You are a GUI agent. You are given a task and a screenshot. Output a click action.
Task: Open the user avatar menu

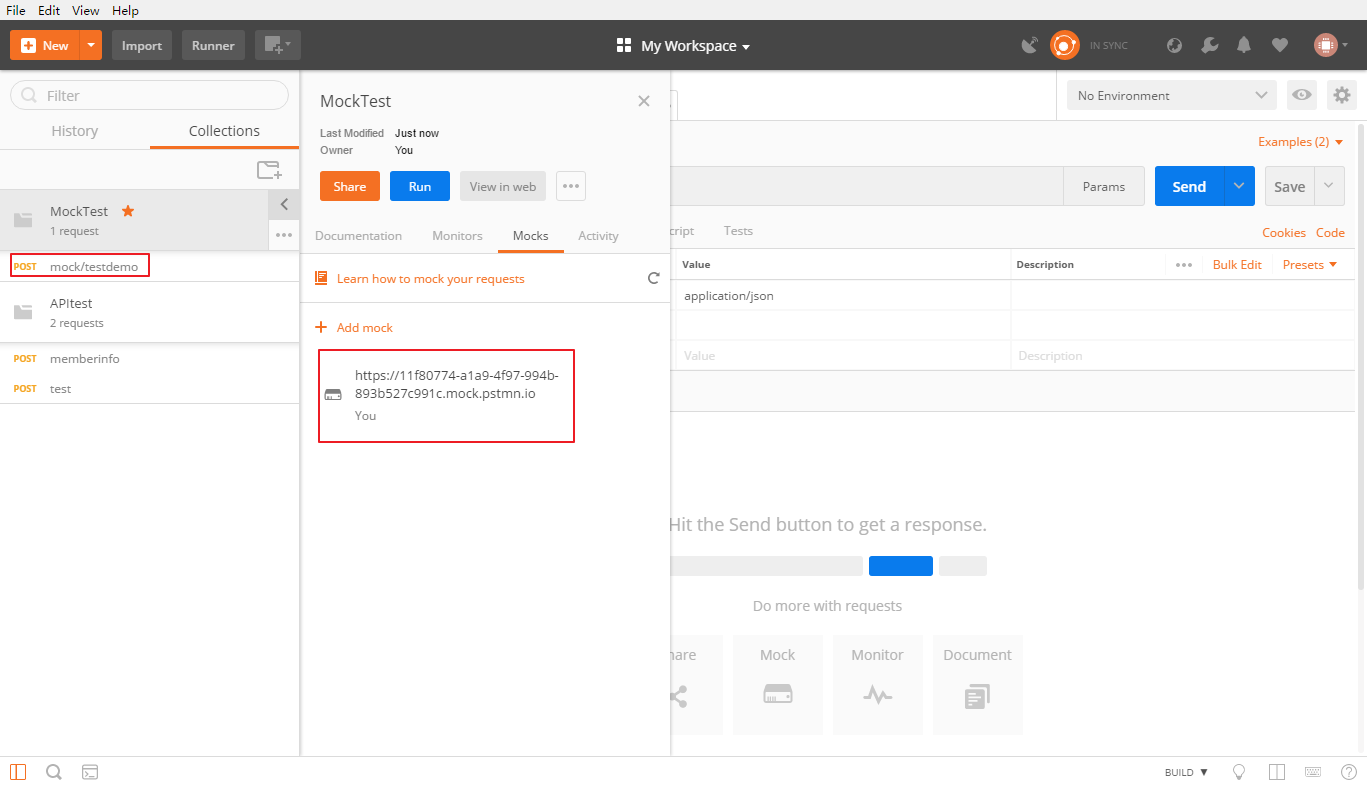pos(1331,45)
